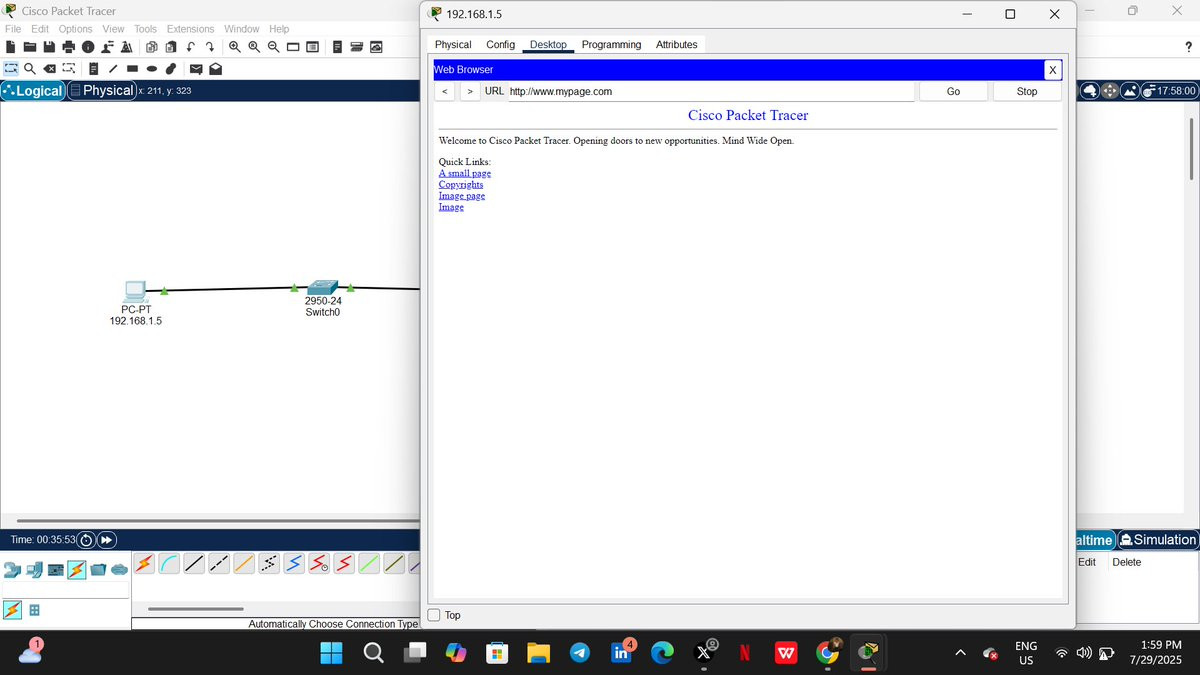The image size is (1200, 675).
Task: Follow the 'Copyrights' link
Action: (x=461, y=184)
